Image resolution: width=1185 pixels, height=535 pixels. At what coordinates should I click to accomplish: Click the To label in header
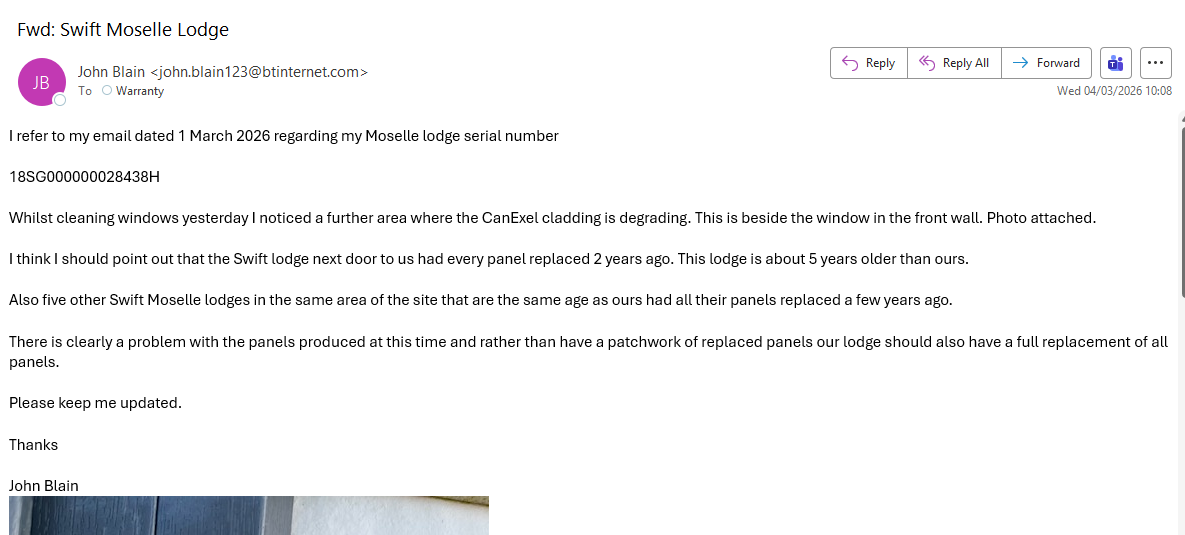85,91
